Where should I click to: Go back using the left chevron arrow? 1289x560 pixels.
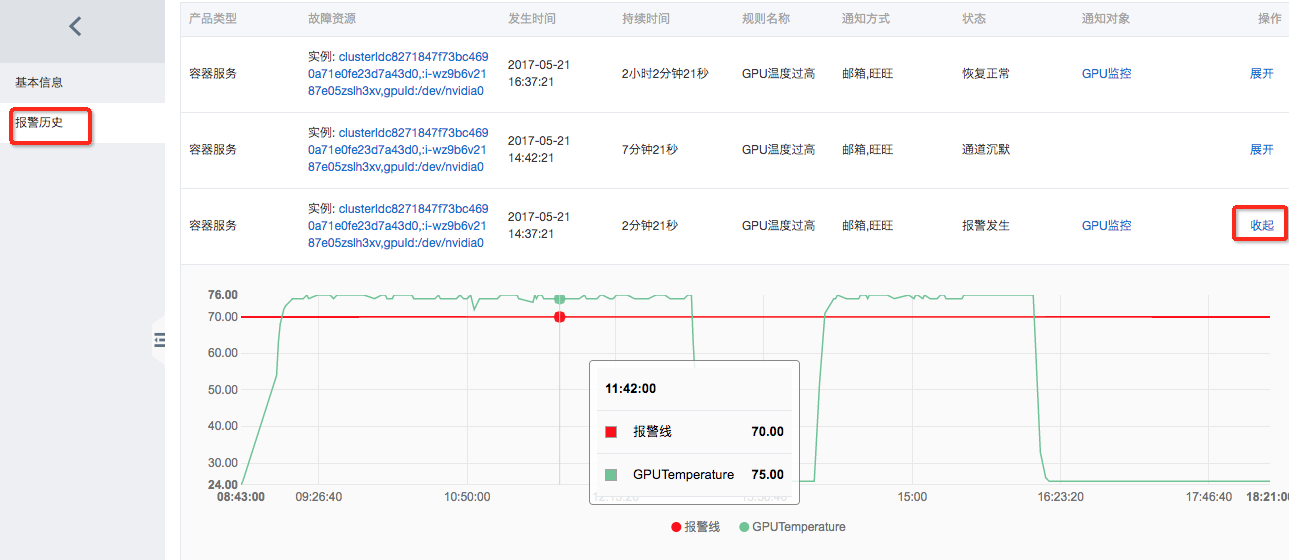click(x=75, y=27)
